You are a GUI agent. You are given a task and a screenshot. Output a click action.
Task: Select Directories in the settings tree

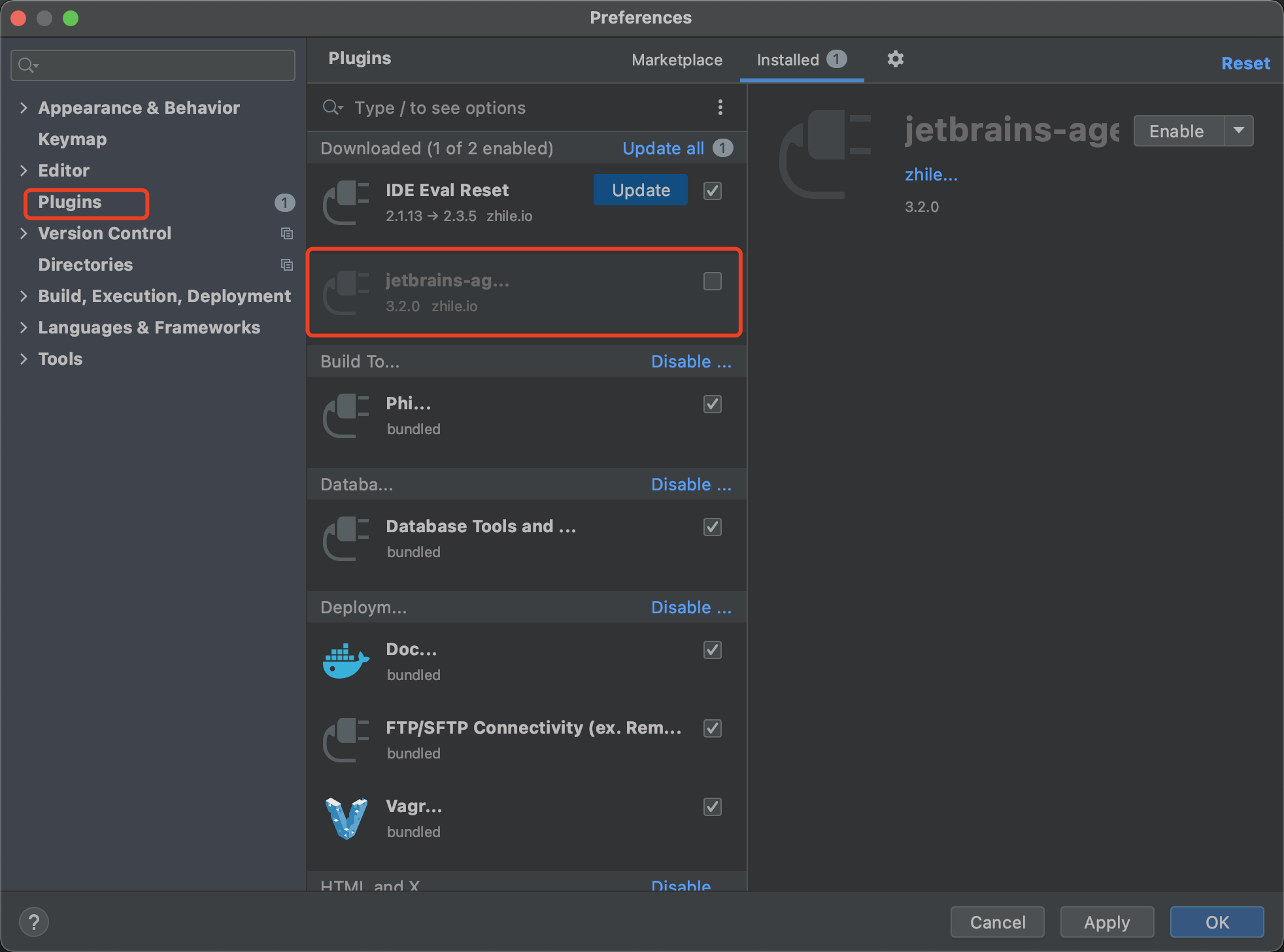point(86,265)
